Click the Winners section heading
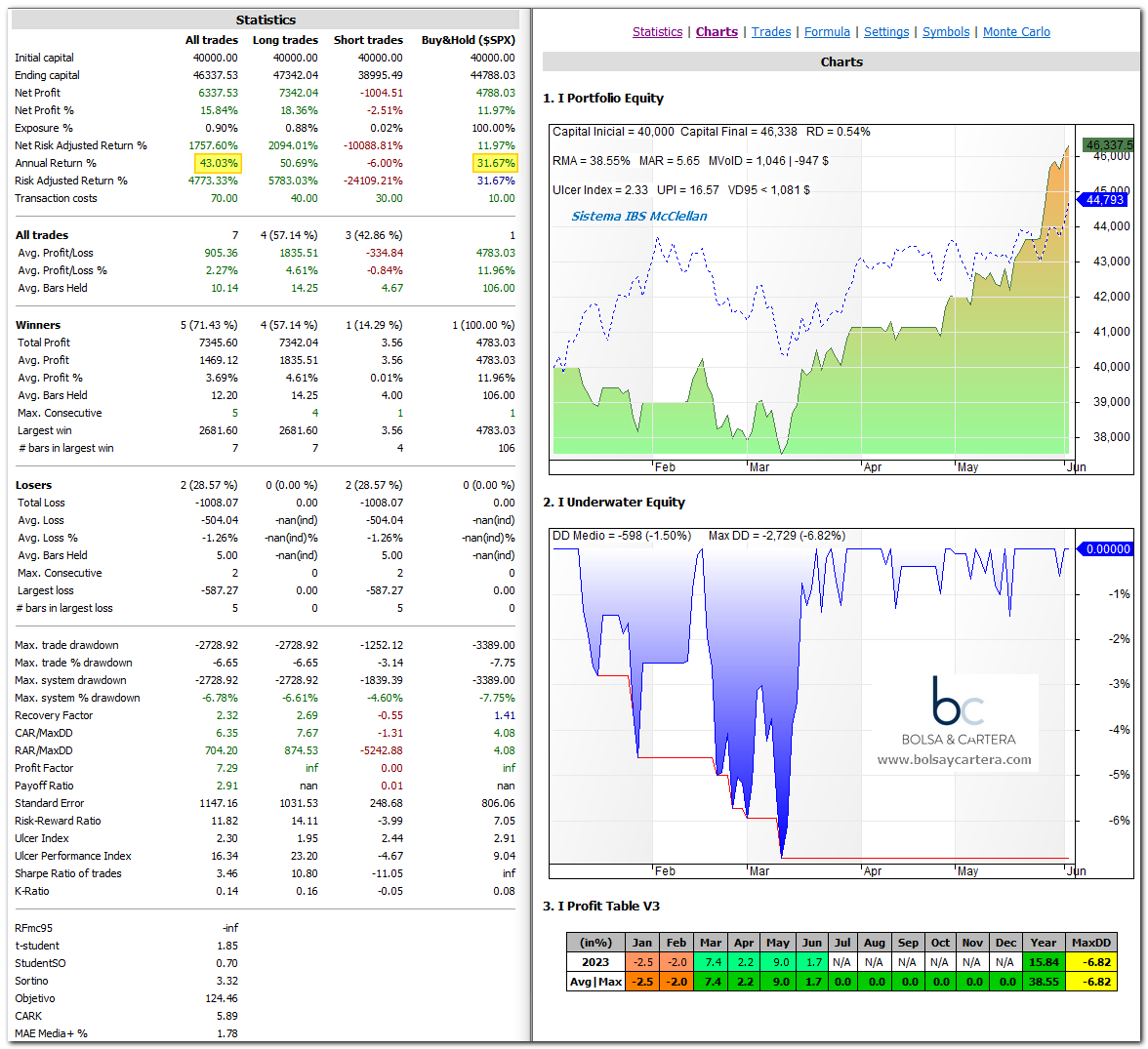The width and height of the screenshot is (1148, 1049). pos(38,325)
